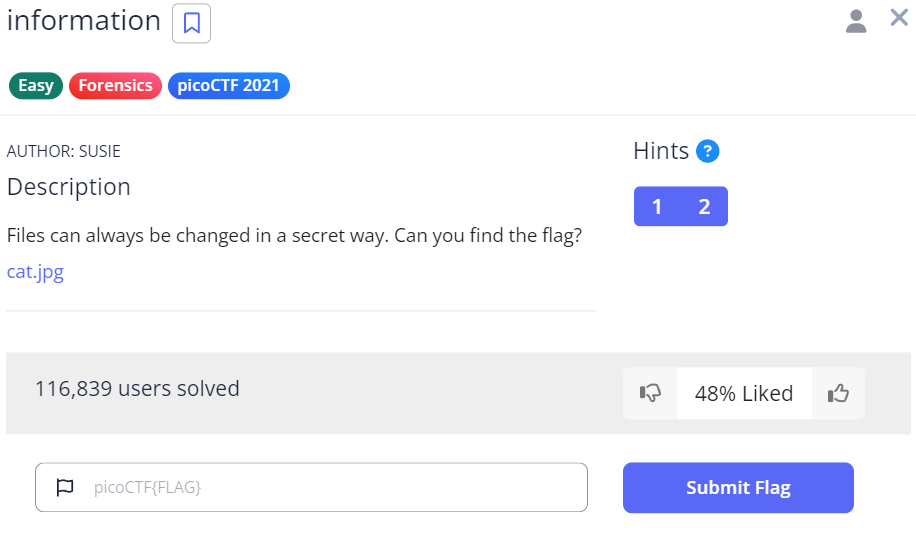Download the cat.jpg file
Screen dimensions: 916x533
(x=35, y=272)
